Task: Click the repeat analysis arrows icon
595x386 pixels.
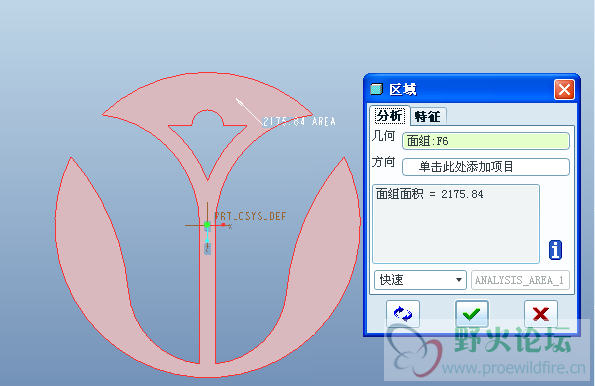Action: click(403, 314)
